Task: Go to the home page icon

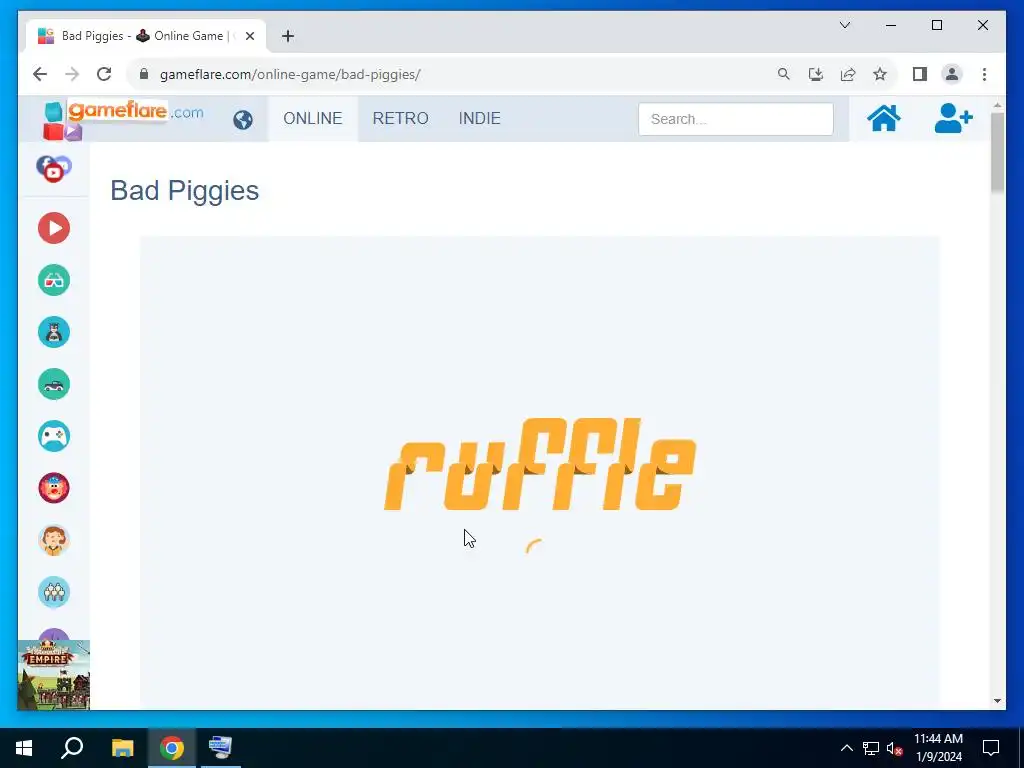Action: (884, 118)
